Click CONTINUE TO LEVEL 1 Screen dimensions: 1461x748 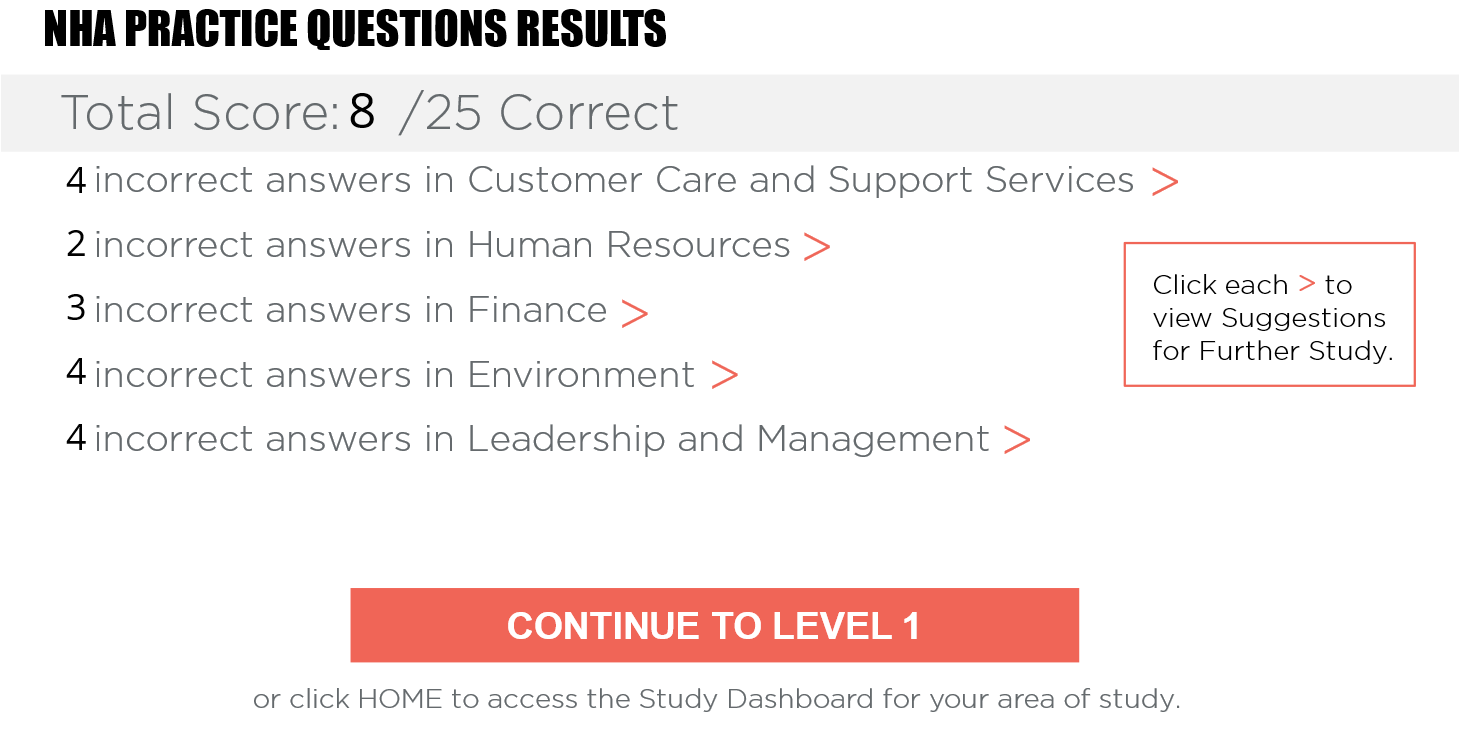[714, 625]
